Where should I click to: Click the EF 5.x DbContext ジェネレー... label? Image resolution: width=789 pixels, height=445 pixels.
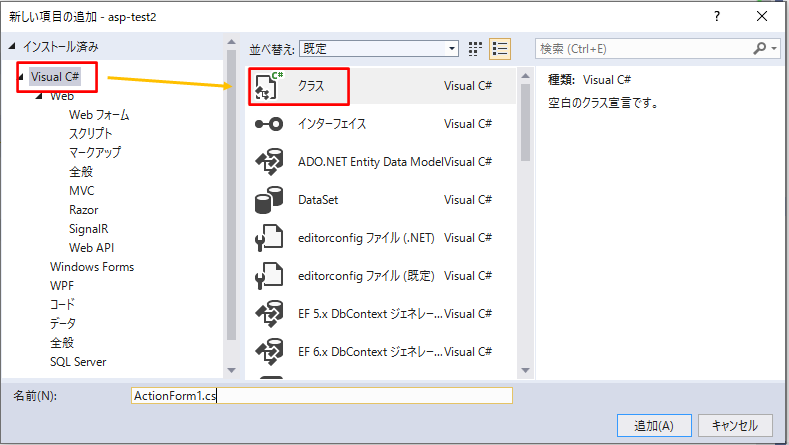370,314
